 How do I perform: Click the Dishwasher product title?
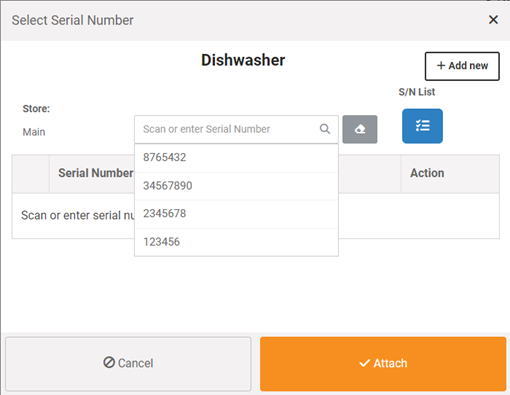coord(243,60)
